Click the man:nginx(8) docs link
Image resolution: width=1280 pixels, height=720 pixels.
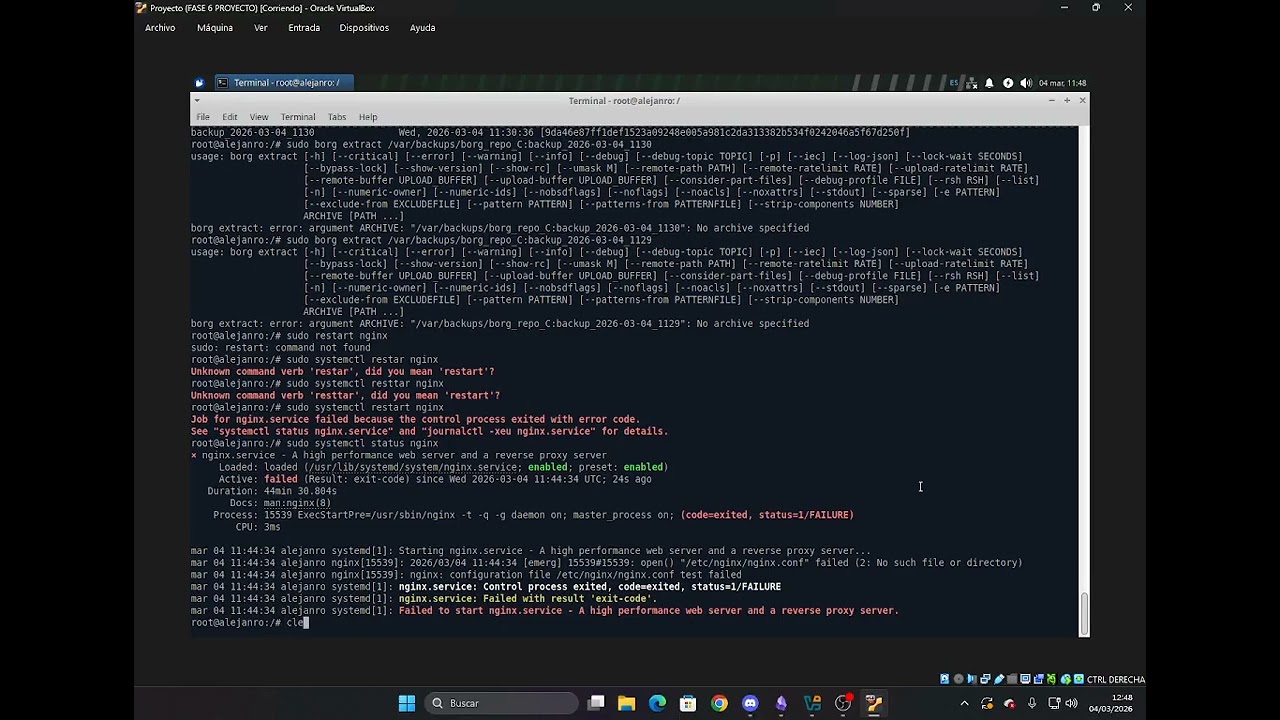(x=297, y=503)
